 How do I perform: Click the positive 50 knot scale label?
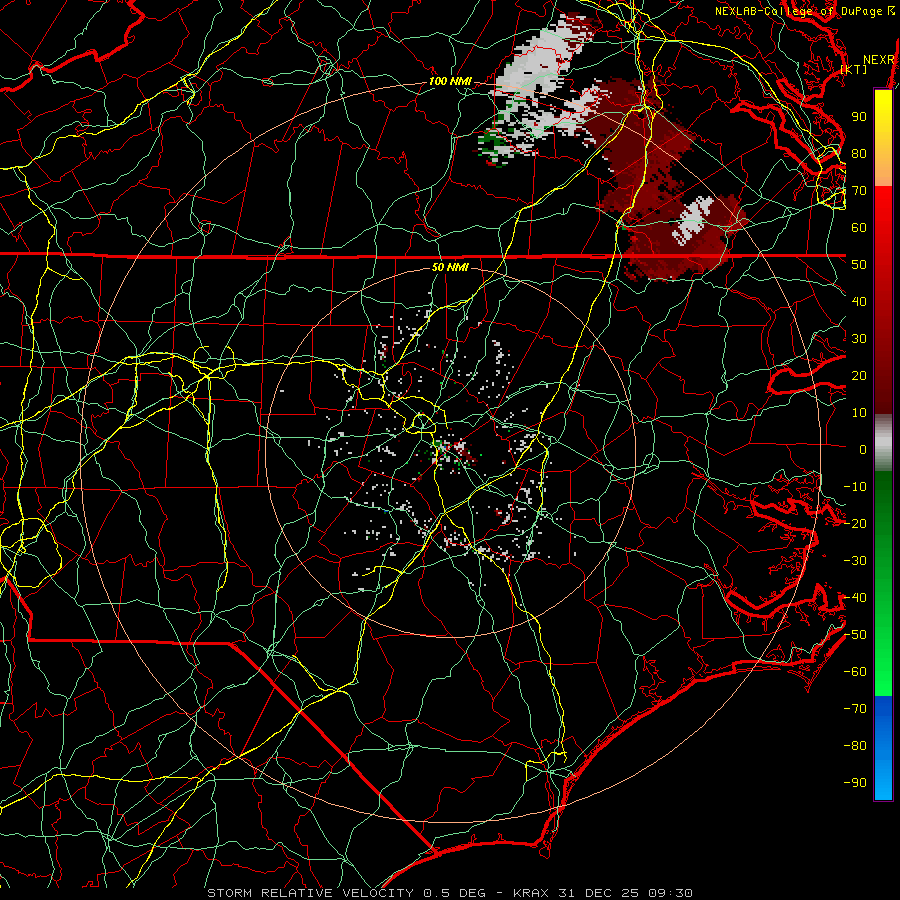(x=859, y=265)
